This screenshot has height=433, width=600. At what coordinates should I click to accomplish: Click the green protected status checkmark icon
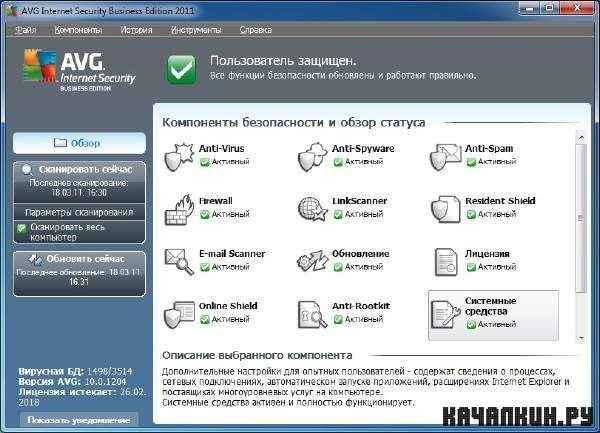(x=182, y=70)
